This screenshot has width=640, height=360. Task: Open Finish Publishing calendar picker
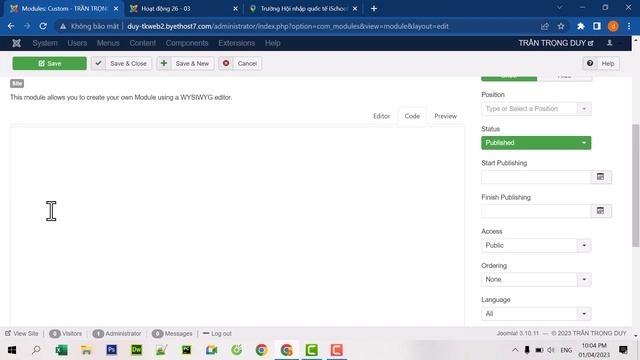tap(600, 211)
